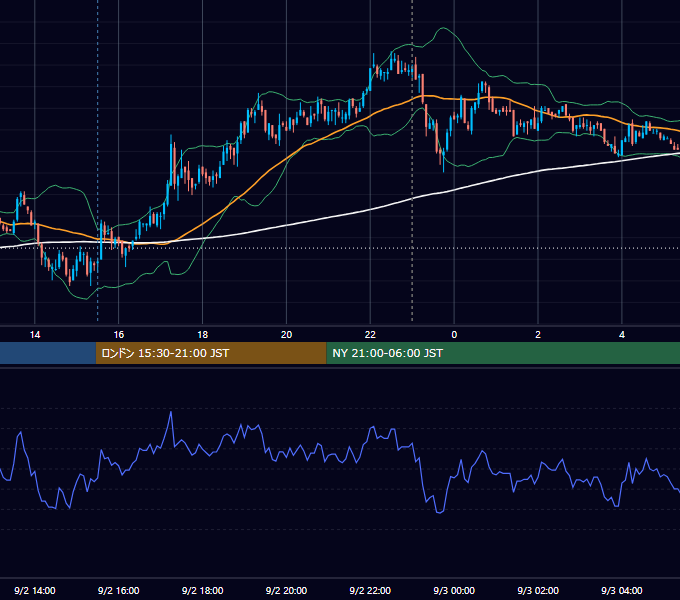Click the 9/3 02:00 label on the oscillator axis
The width and height of the screenshot is (680, 600).
tap(538, 590)
